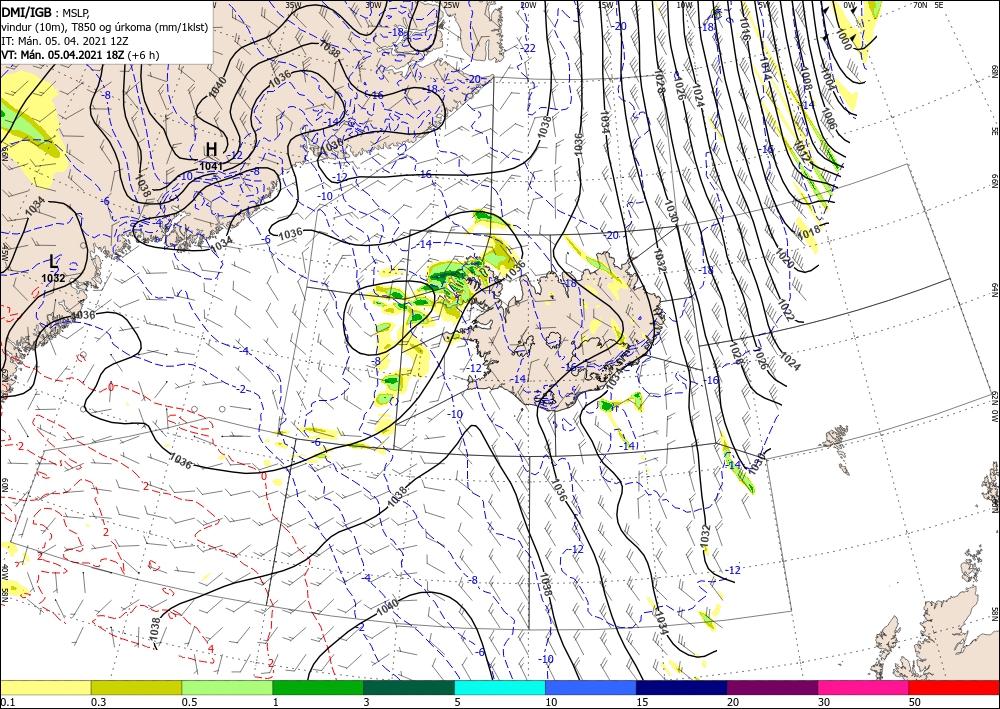Click the '1022' isobar label
The height and width of the screenshot is (709, 1000).
(x=786, y=312)
